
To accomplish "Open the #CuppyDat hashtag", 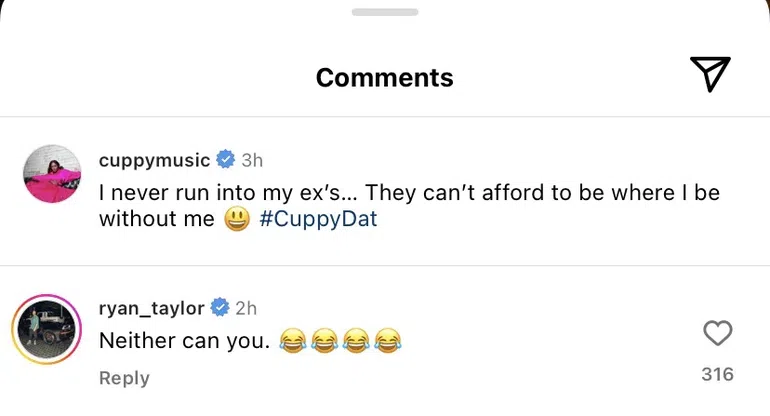I will (x=318, y=219).
